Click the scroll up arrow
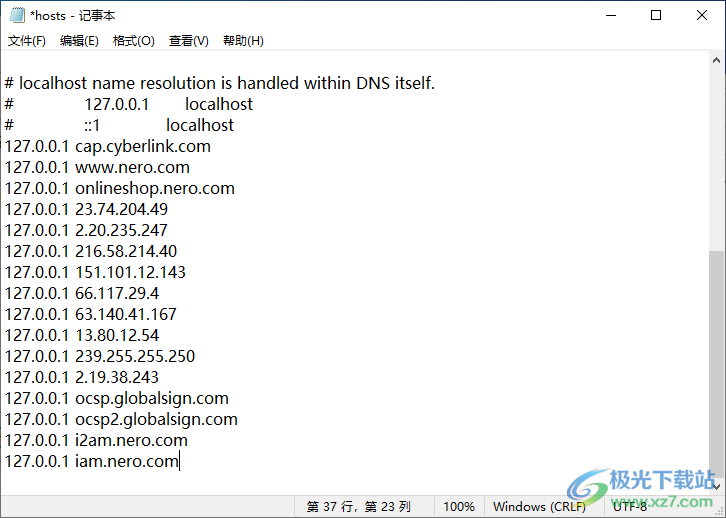This screenshot has height=518, width=726. (x=716, y=60)
